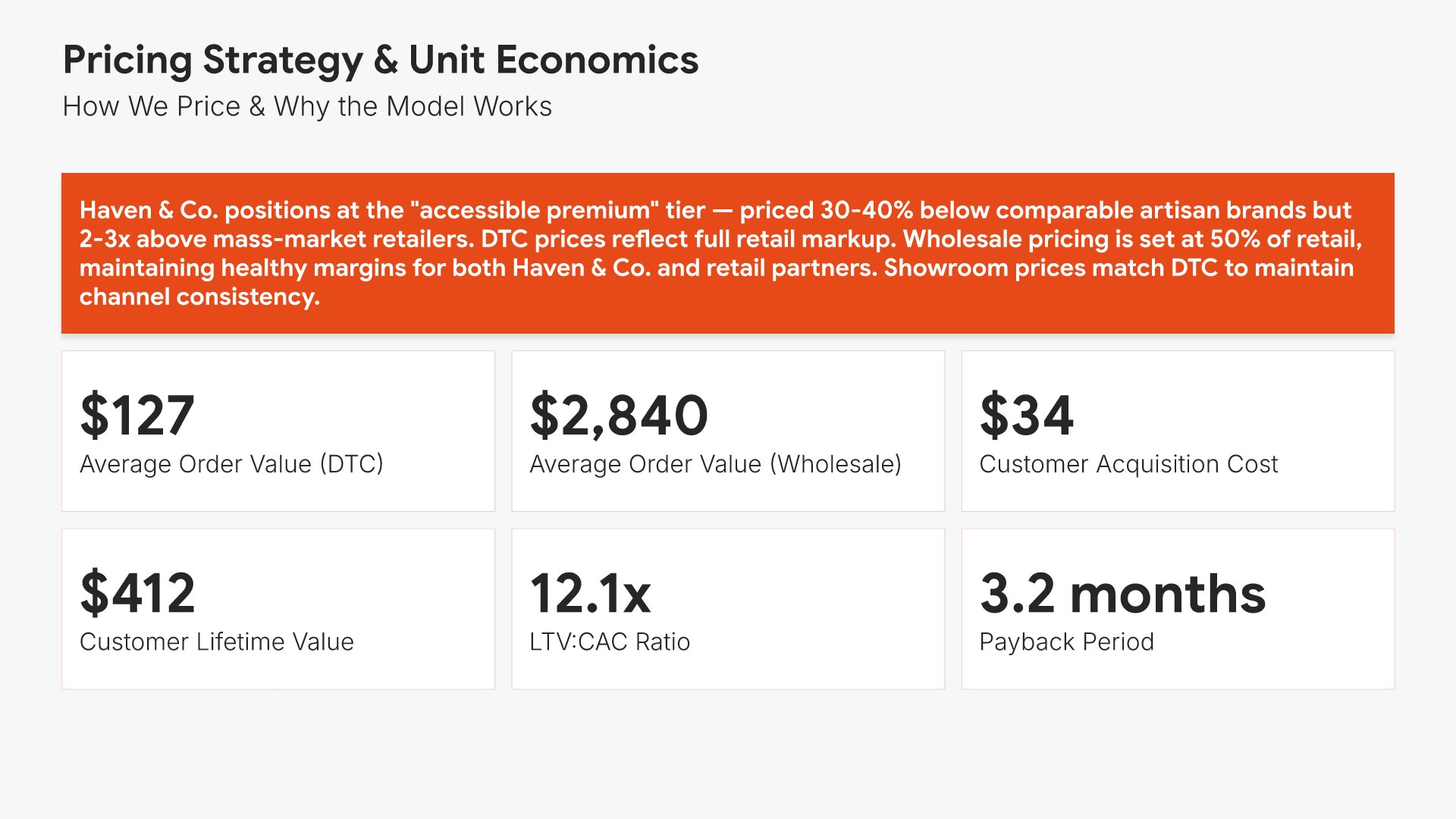Select the words "channel consistency." in the banner
This screenshot has height=819, width=1456.
click(199, 297)
